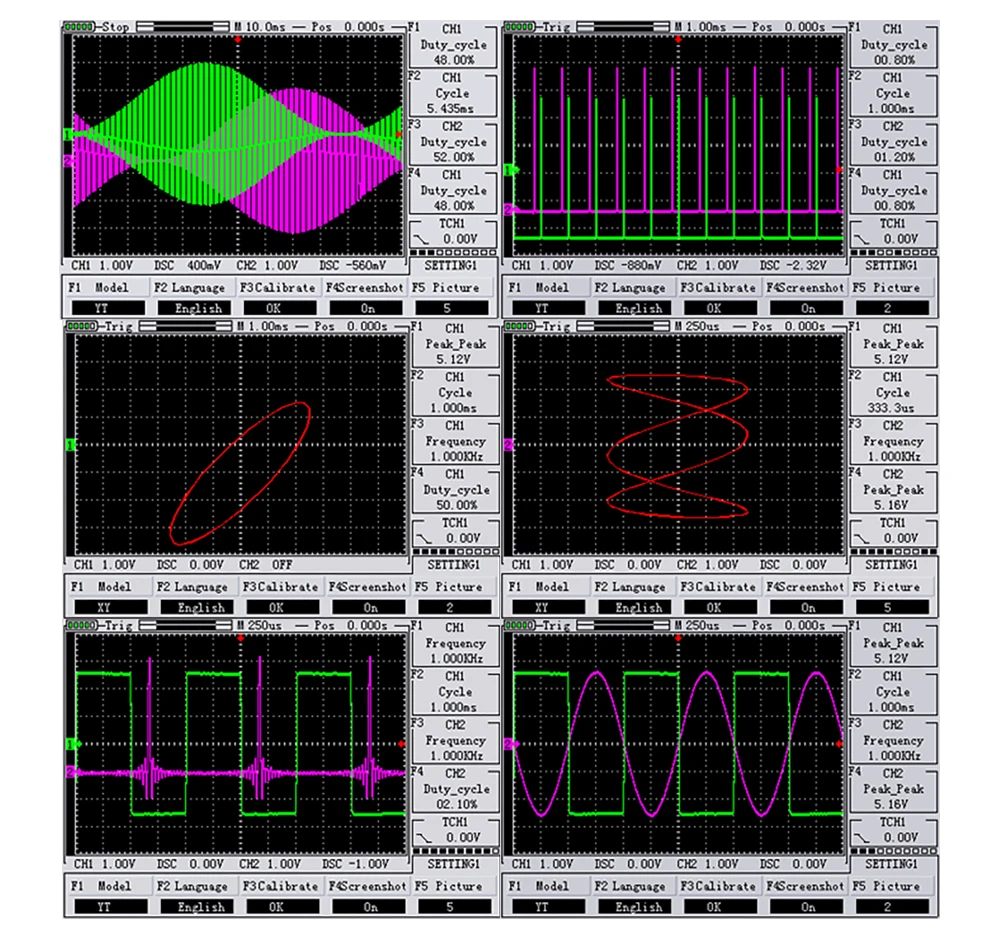
Task: Open the English Language selector on the ringing-spikes screen
Action: pos(198,907)
